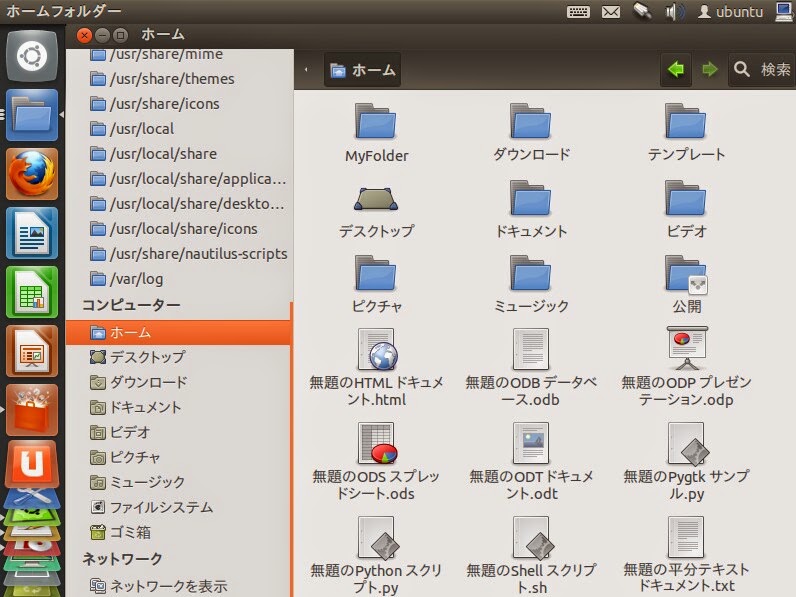Open the sound volume indicator

[x=674, y=12]
